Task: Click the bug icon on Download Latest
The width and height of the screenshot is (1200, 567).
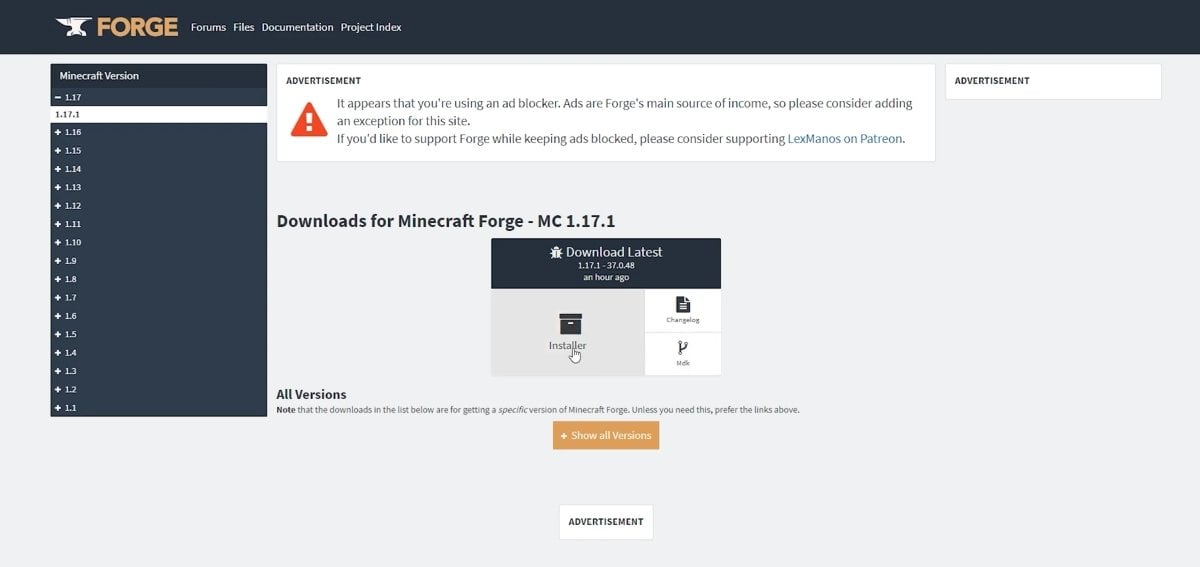Action: (x=556, y=253)
